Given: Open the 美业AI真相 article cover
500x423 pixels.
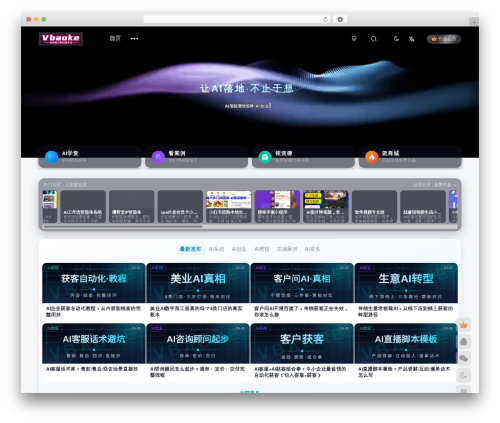Looking at the screenshot, I should (x=198, y=283).
